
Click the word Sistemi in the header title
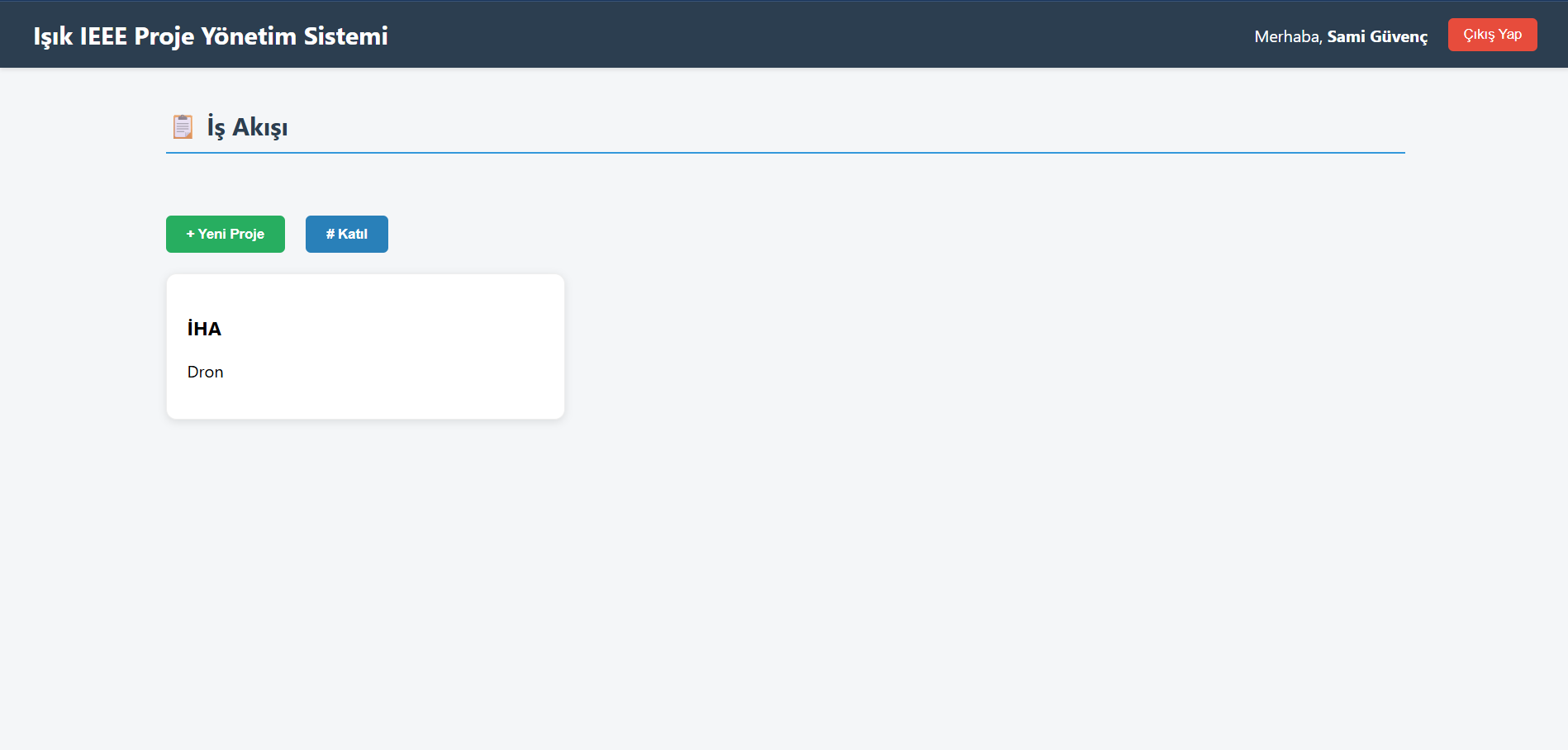[x=345, y=36]
